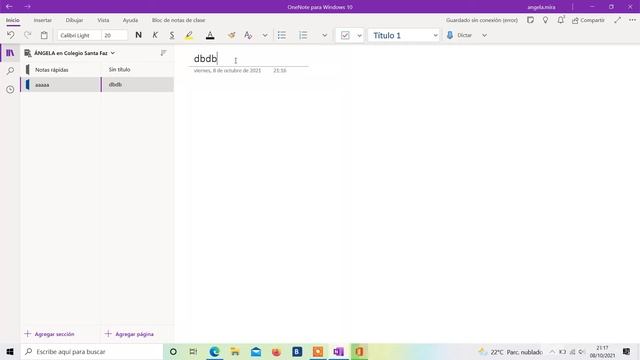This screenshot has height=360, width=640.
Task: Expand the Dictar language options
Action: click(x=484, y=35)
